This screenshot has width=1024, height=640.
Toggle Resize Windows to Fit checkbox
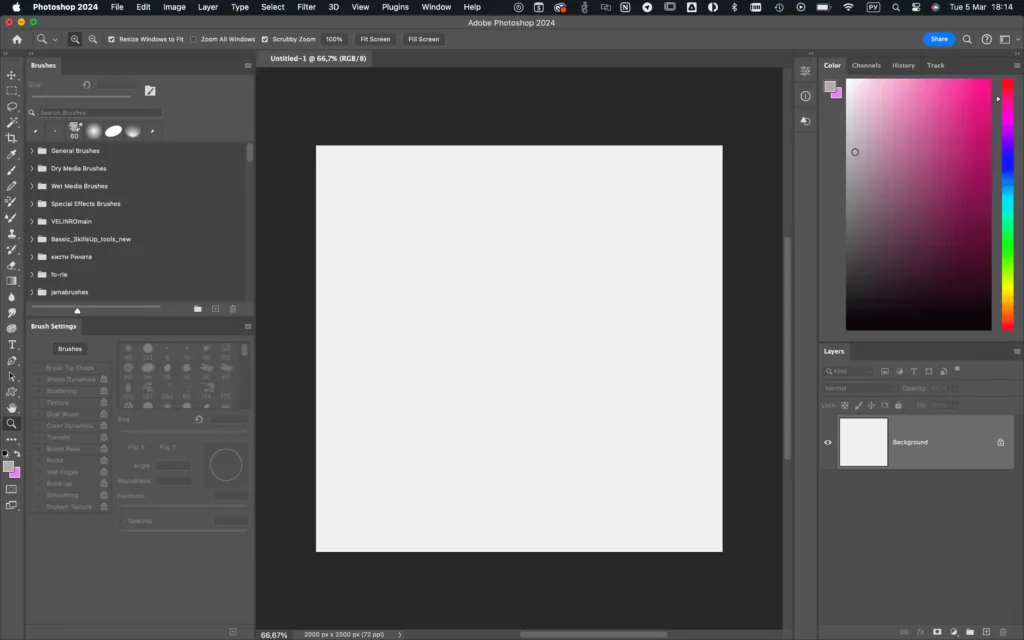[x=111, y=39]
